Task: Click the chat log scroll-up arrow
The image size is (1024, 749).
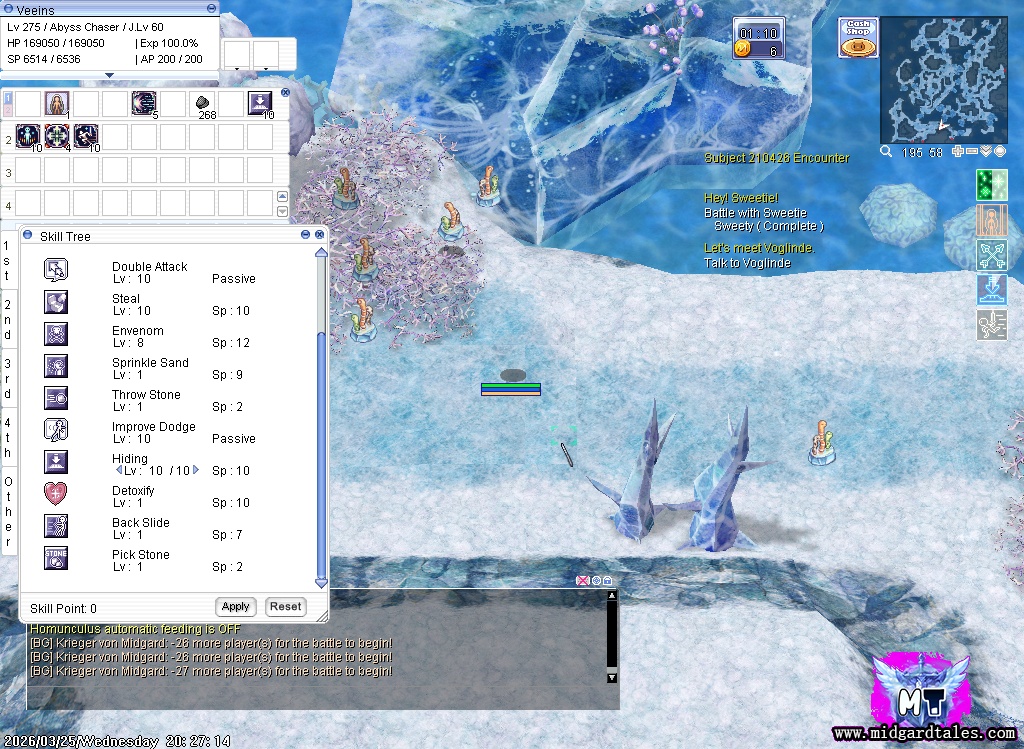Action: (612, 596)
